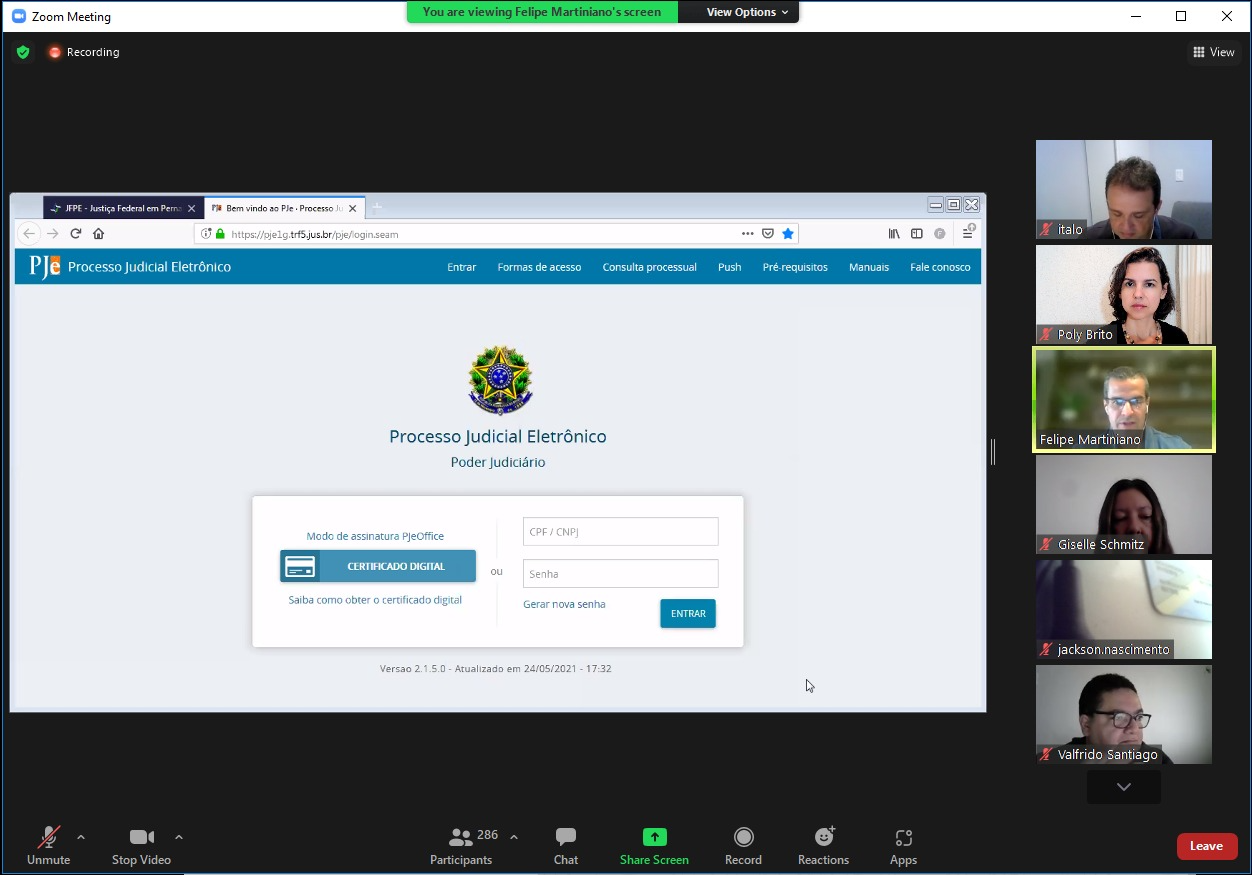Stop the video camera
Screen dimensions: 1252x875
(141, 845)
